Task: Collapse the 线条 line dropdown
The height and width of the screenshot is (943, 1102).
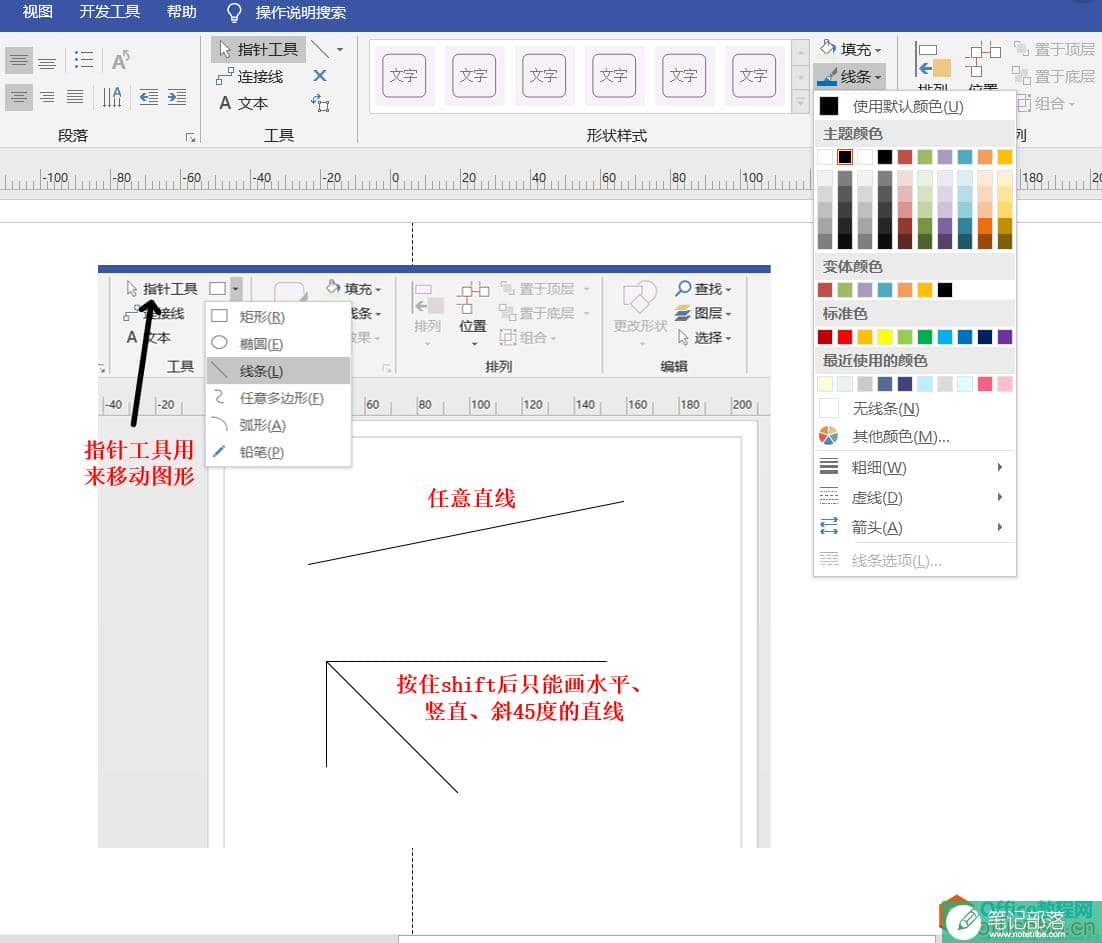Action: pos(849,76)
